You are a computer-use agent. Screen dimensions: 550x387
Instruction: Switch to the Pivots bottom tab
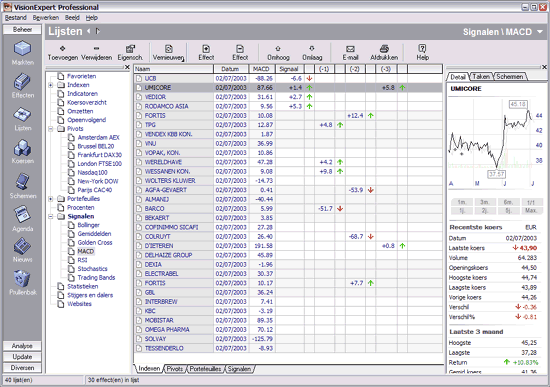[175, 369]
